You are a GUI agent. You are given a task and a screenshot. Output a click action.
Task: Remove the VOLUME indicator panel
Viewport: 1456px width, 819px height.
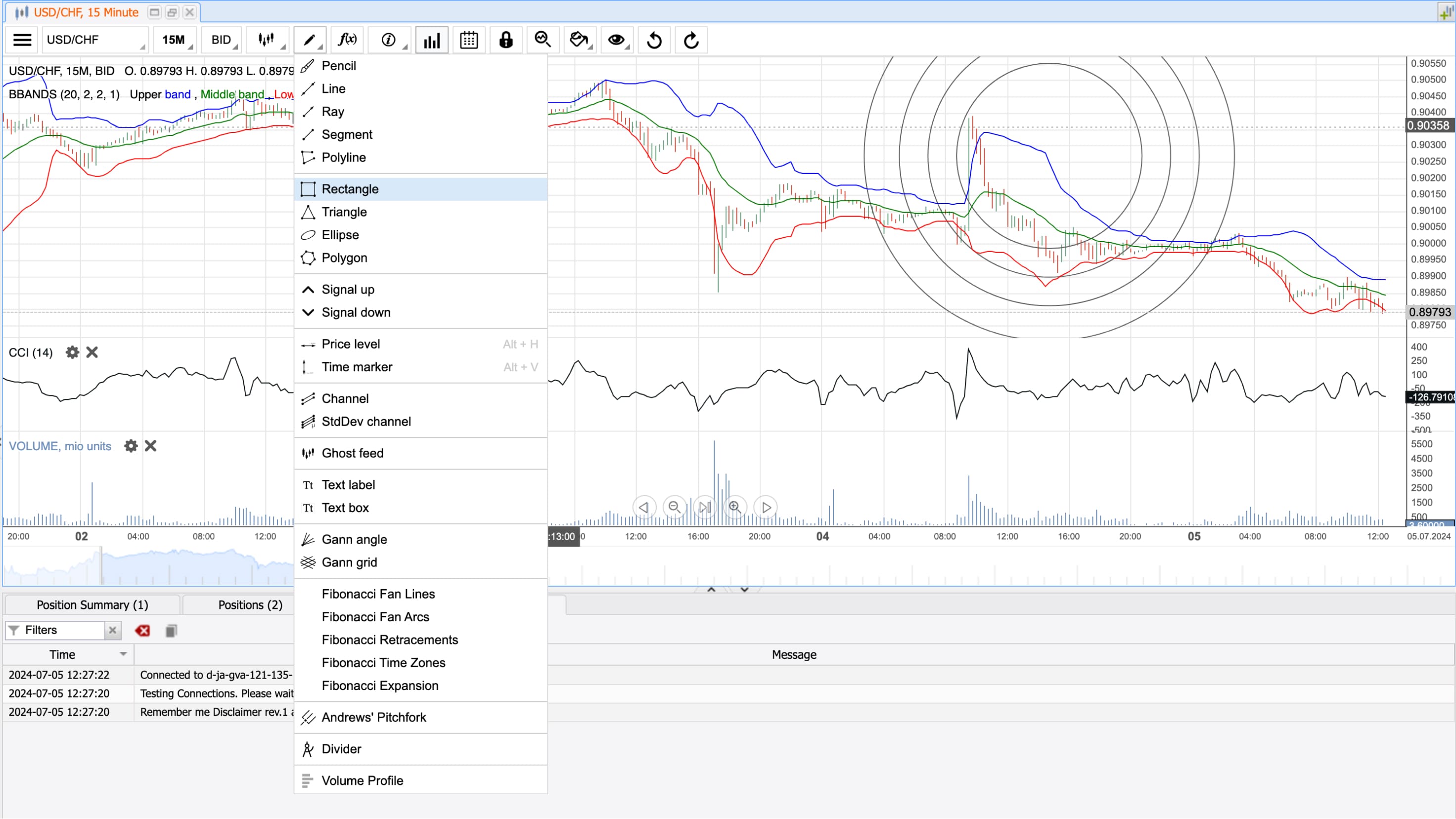pyautogui.click(x=150, y=446)
